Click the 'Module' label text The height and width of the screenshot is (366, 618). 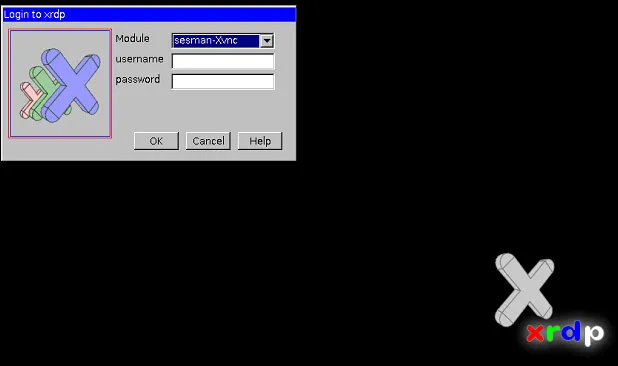tap(132, 39)
